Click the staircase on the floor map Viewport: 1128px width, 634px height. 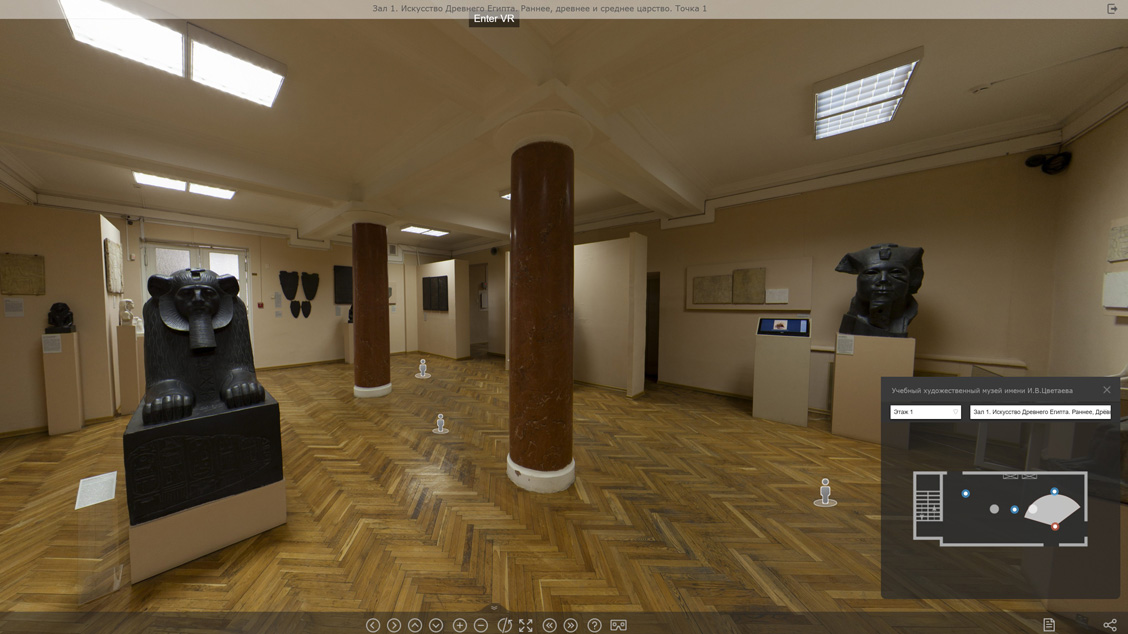(929, 504)
